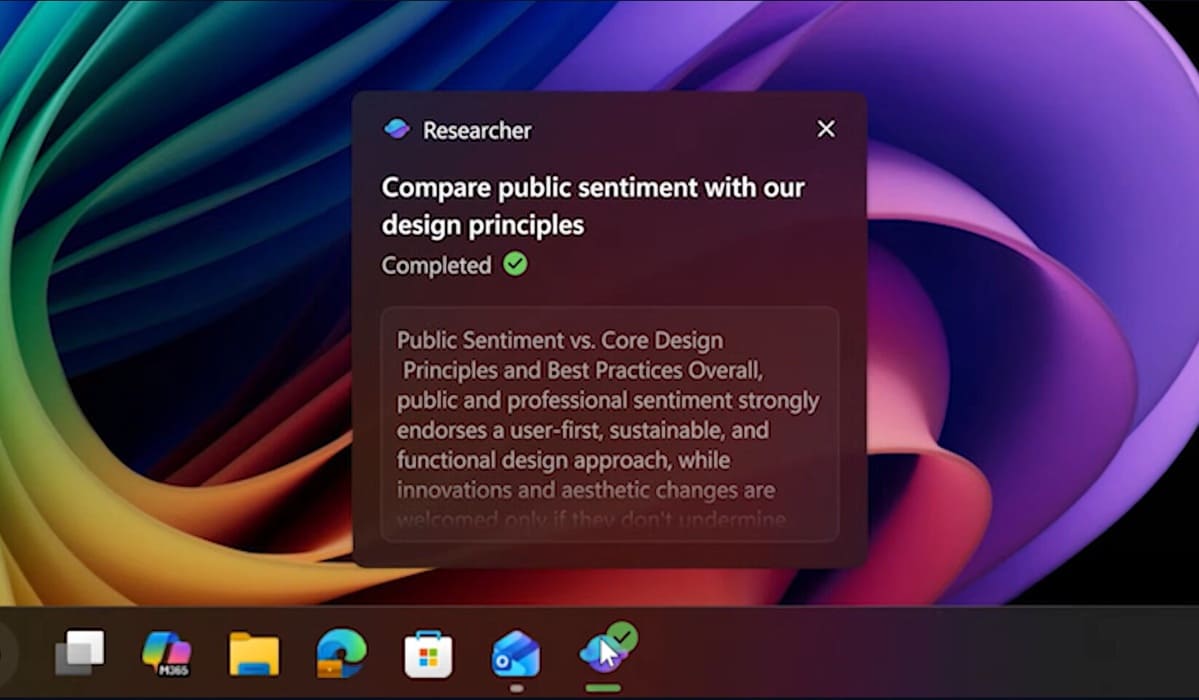This screenshot has height=700, width=1199.
Task: Click the "Completed" status label
Action: [436, 266]
